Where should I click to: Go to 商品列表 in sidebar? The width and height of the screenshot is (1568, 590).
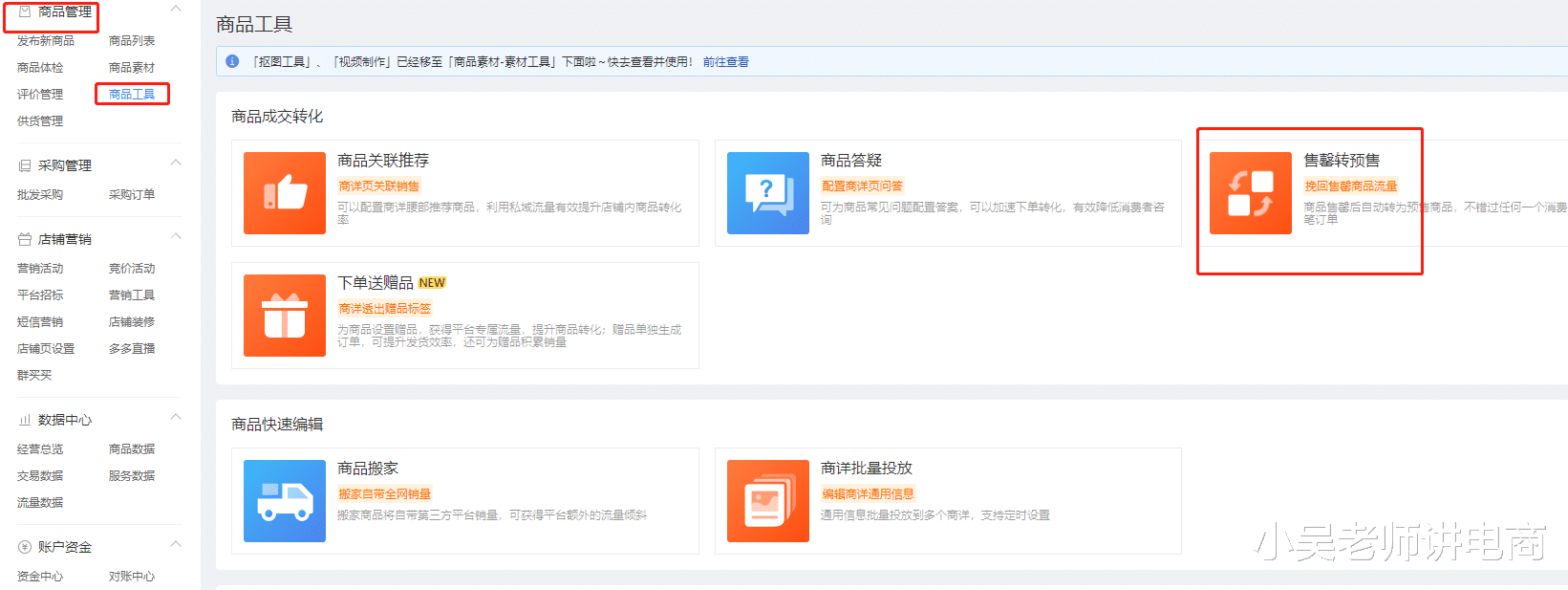[x=132, y=41]
